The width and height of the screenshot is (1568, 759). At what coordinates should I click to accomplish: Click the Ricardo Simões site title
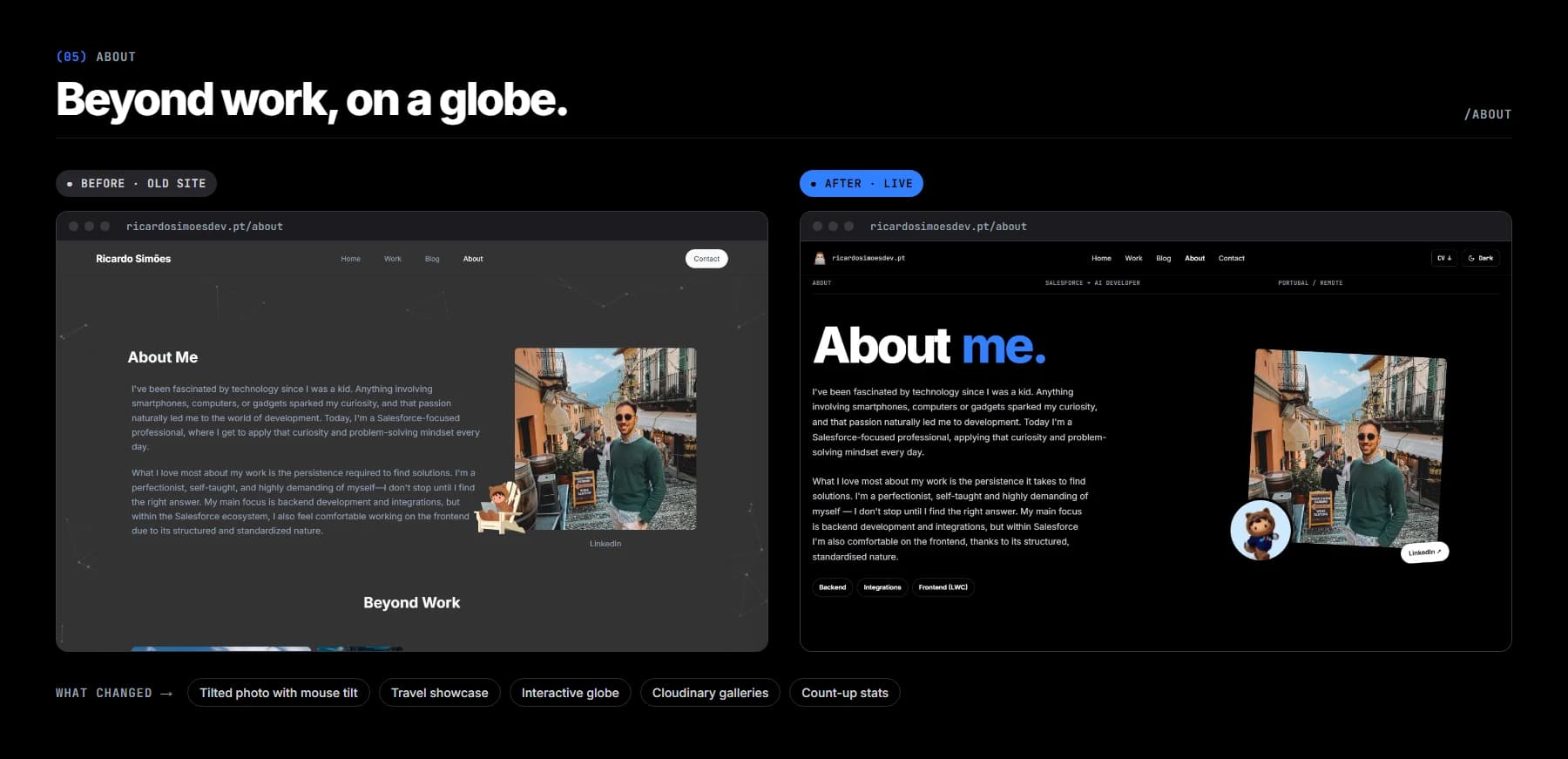(133, 259)
